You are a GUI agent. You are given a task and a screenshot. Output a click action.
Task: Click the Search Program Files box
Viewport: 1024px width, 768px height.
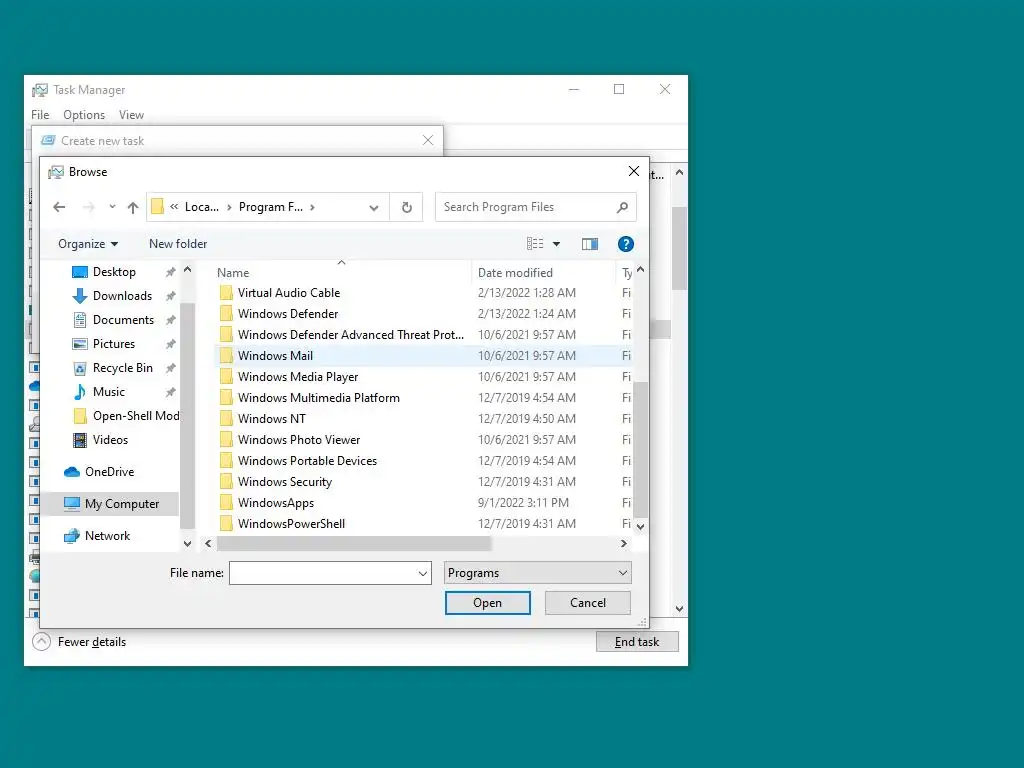(x=535, y=207)
